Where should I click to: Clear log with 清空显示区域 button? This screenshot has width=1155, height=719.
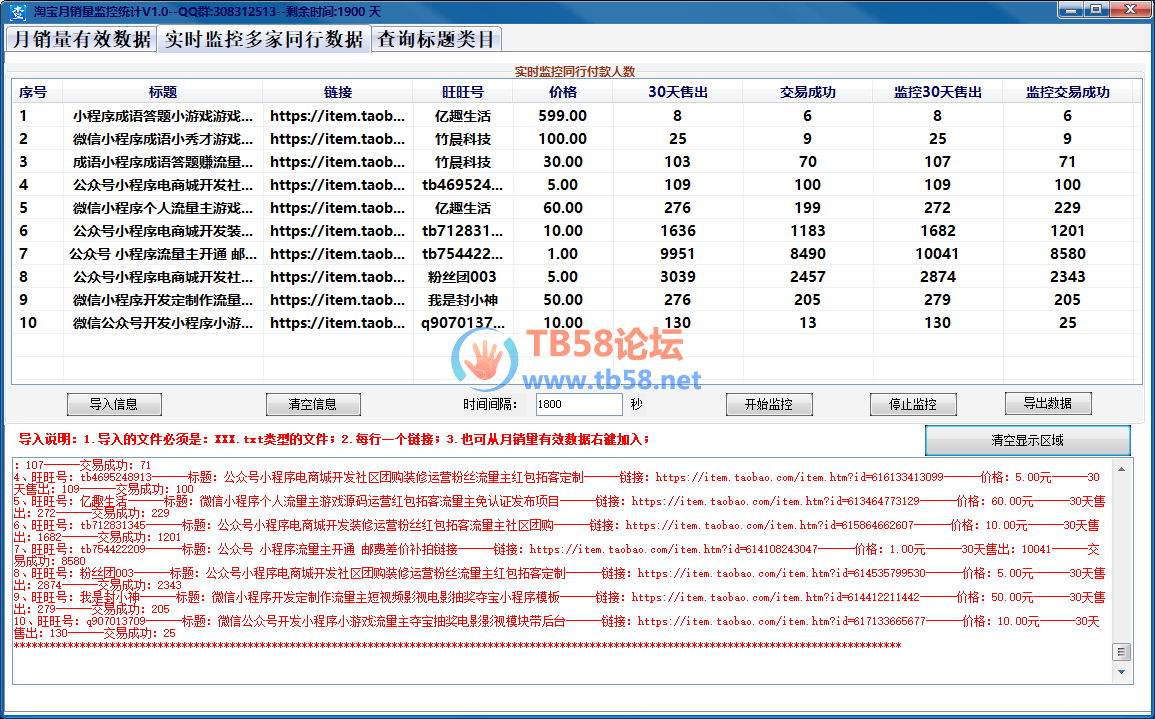(x=1028, y=441)
